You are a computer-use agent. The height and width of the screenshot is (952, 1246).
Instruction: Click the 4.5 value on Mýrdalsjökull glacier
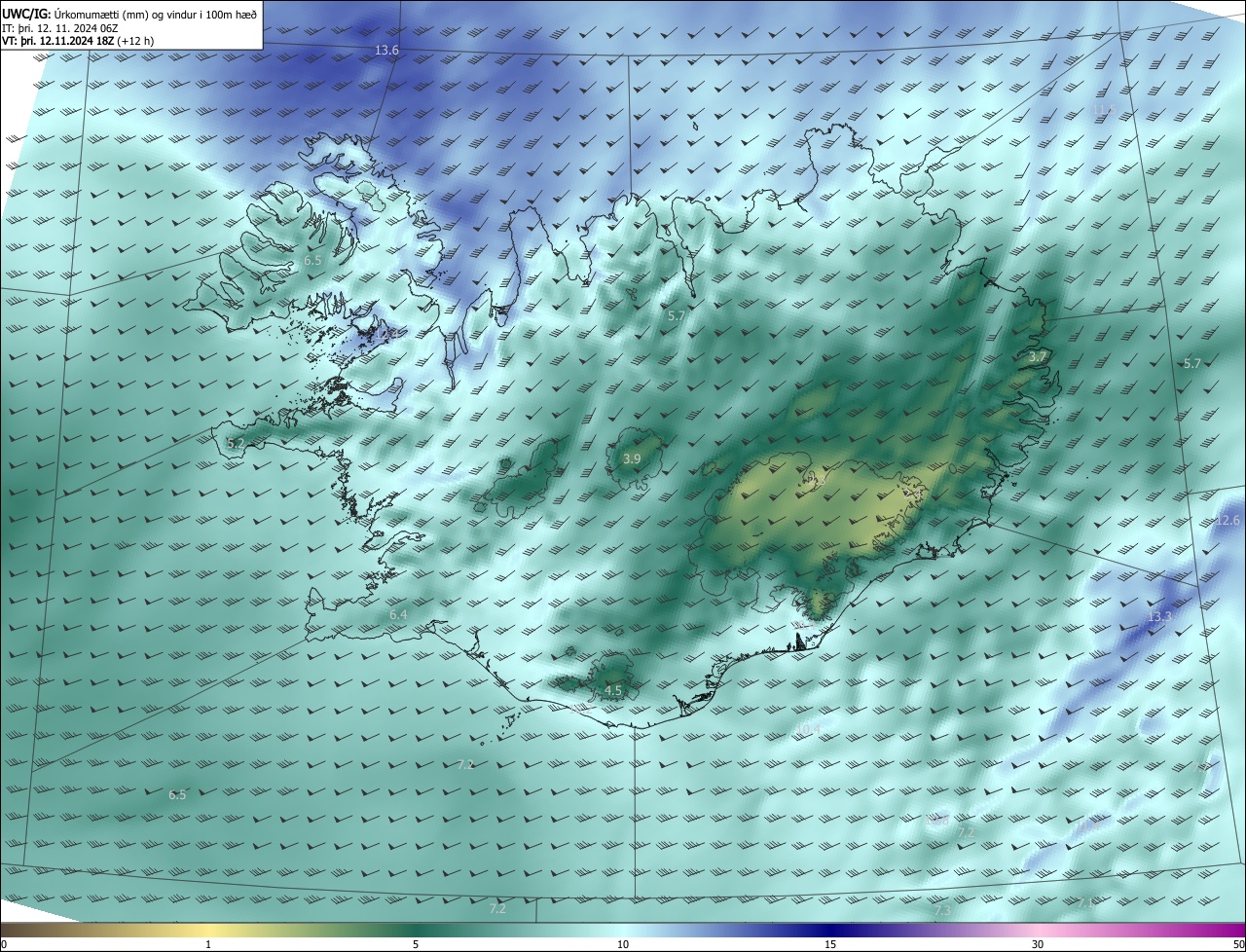coord(613,690)
